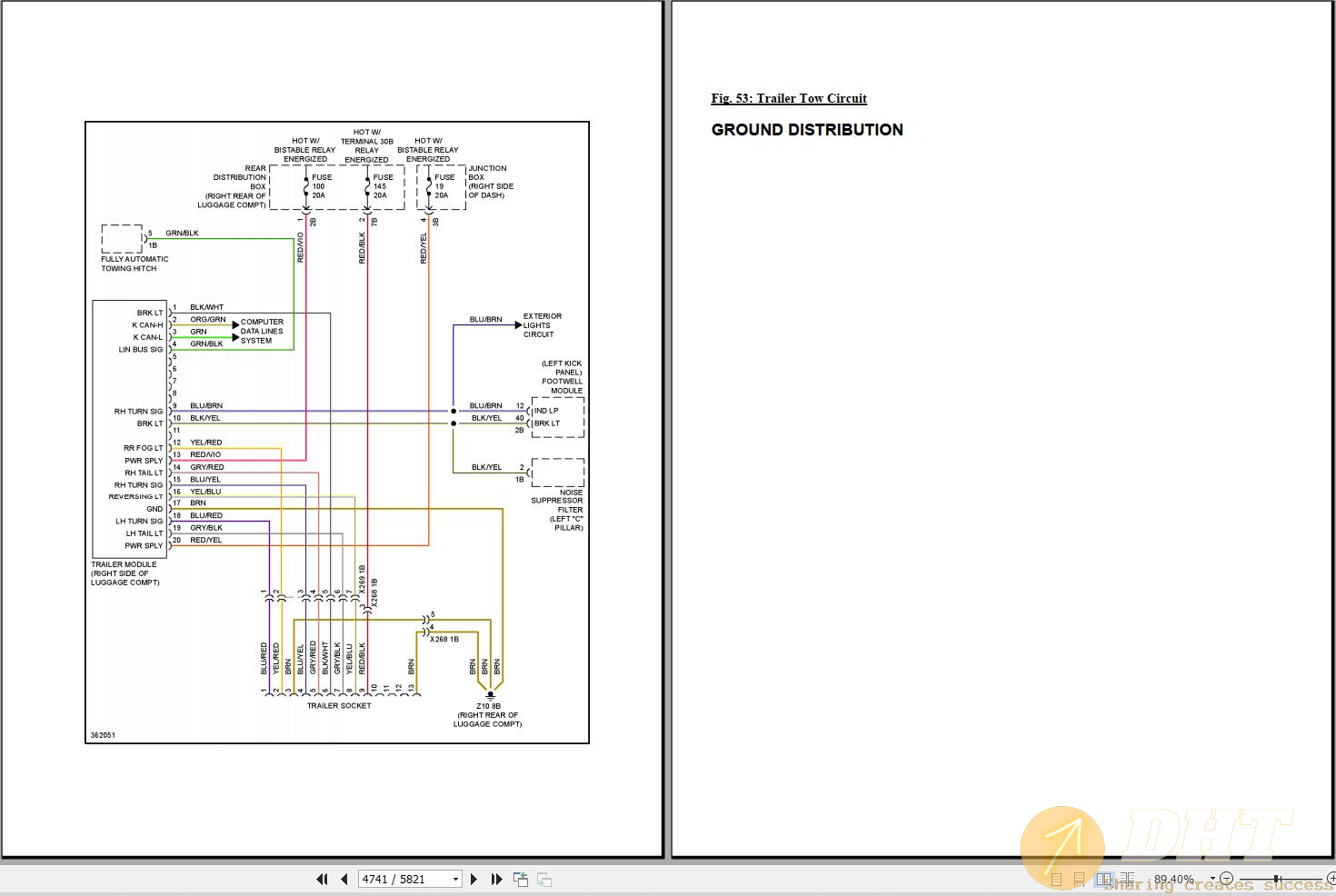Open the 89.40% zoom level dropdown
1336x896 pixels.
click(1212, 879)
